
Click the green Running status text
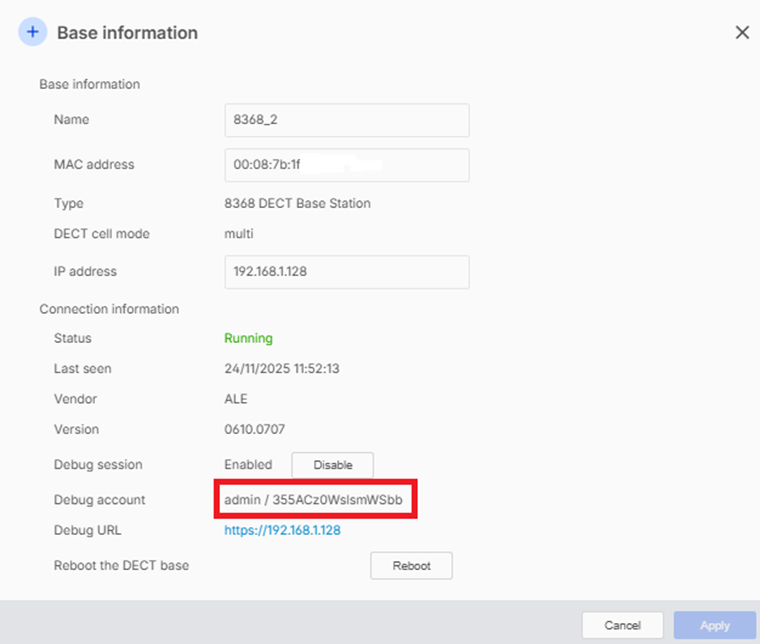pyautogui.click(x=248, y=339)
